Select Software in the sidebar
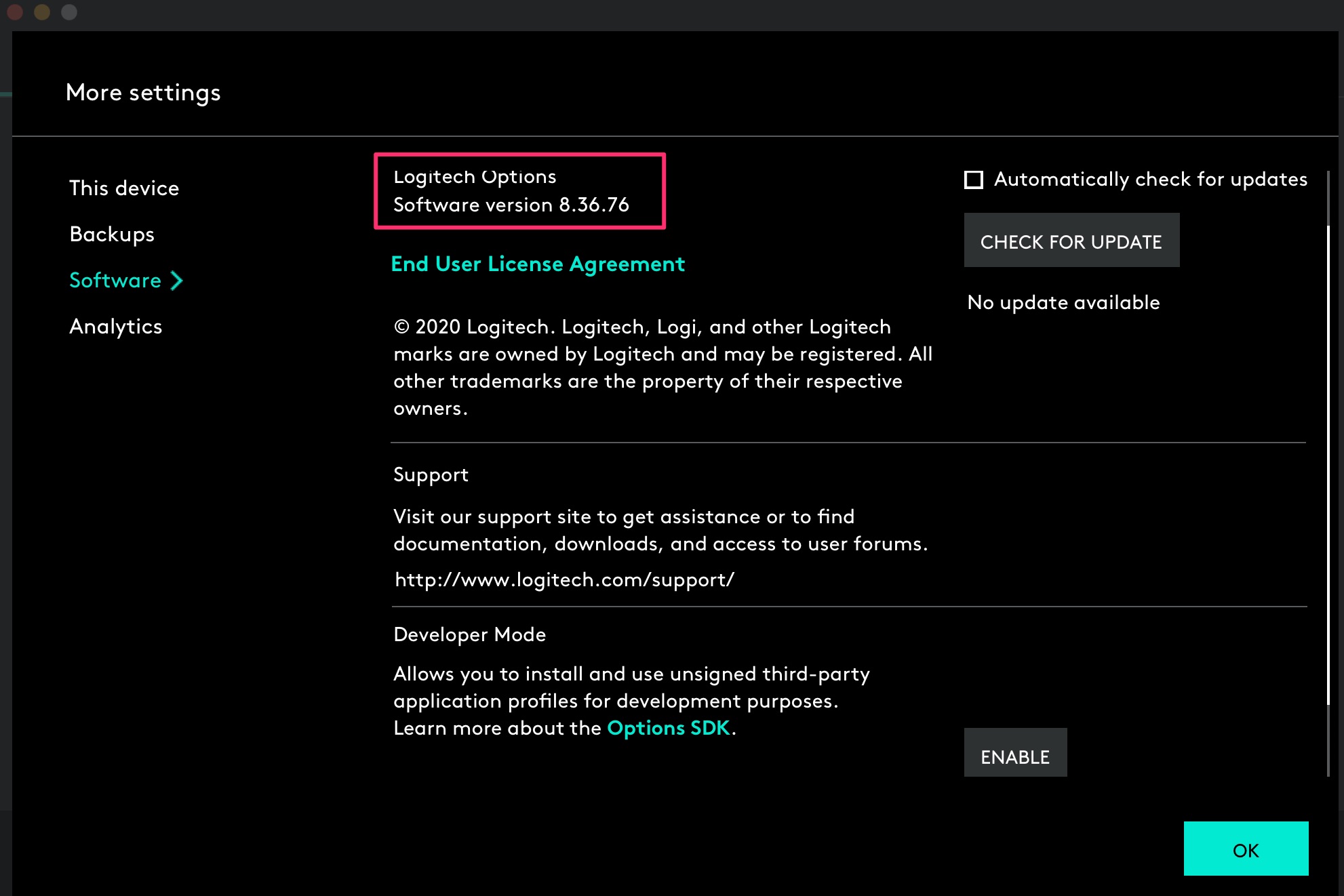1344x896 pixels. (115, 280)
